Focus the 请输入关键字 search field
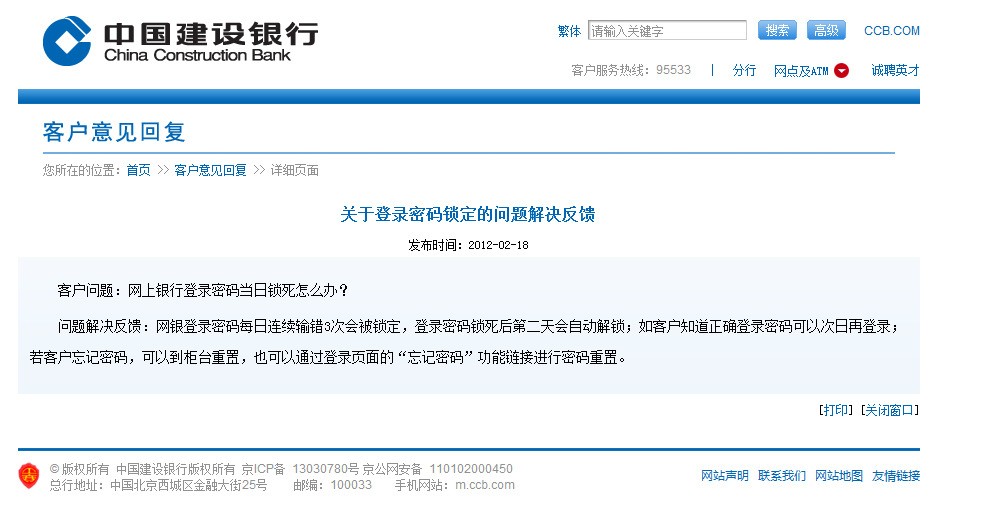The image size is (997, 516). (667, 31)
